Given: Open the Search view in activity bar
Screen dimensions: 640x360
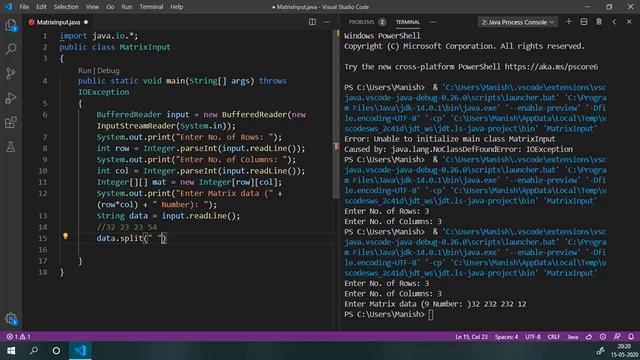Looking at the screenshot, I should click(11, 49).
